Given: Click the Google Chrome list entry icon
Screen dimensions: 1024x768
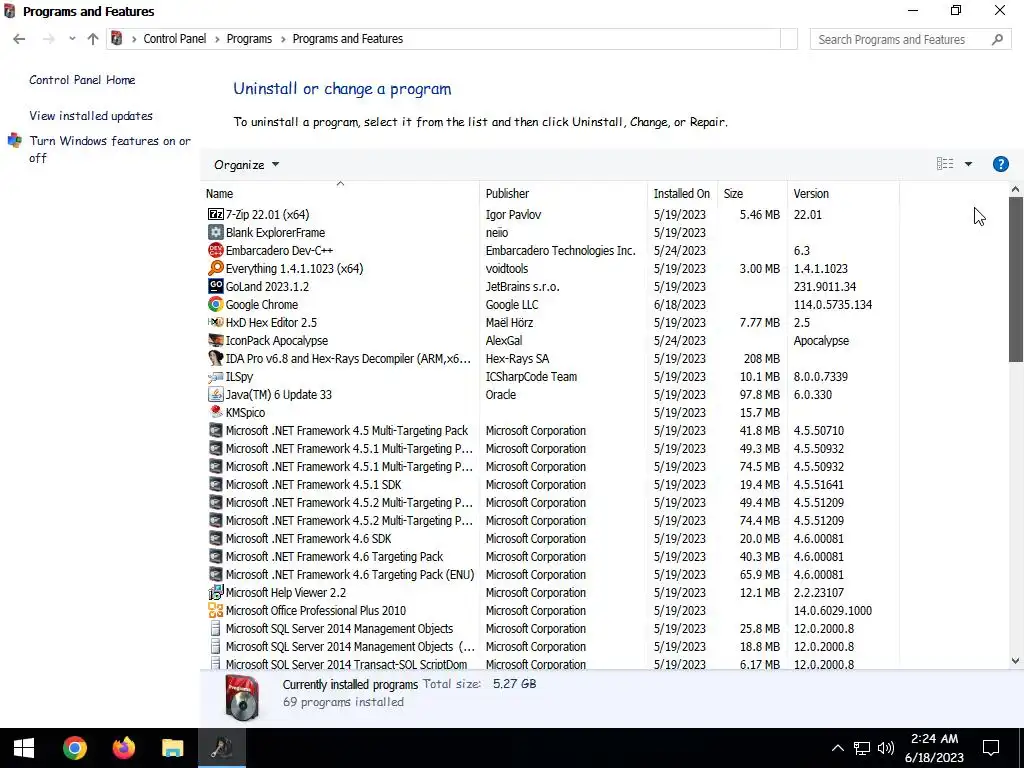Looking at the screenshot, I should pyautogui.click(x=216, y=304).
